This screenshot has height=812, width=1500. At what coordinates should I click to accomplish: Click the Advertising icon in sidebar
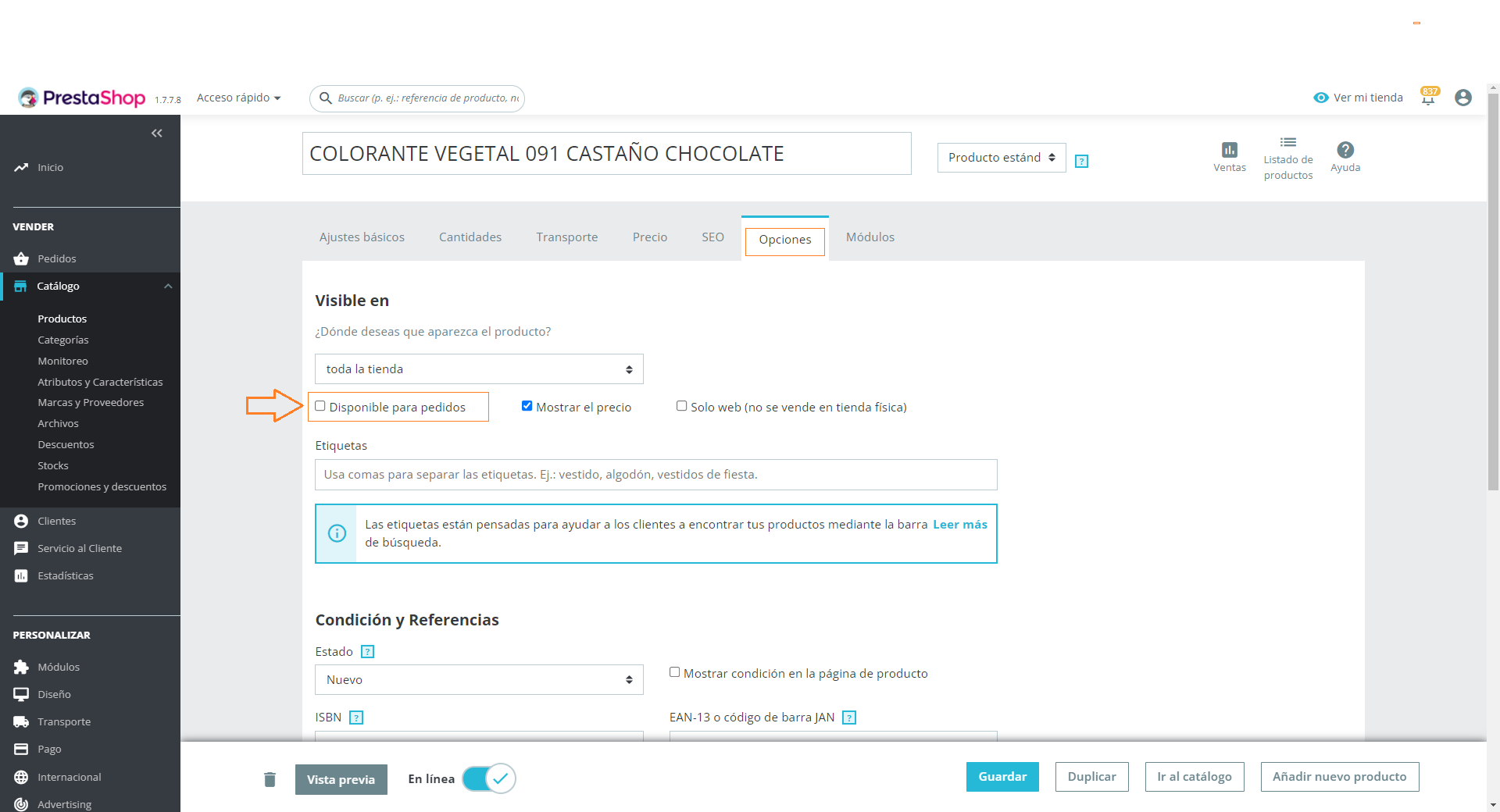(21, 804)
